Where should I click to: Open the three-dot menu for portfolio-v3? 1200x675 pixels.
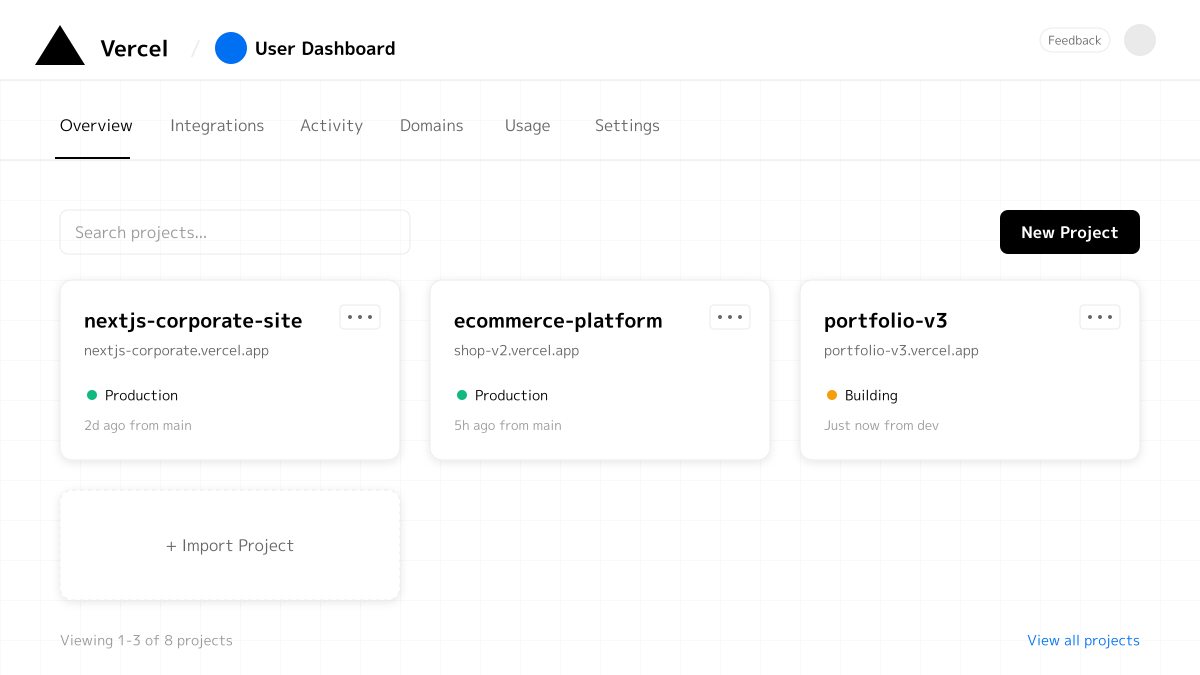(1100, 317)
